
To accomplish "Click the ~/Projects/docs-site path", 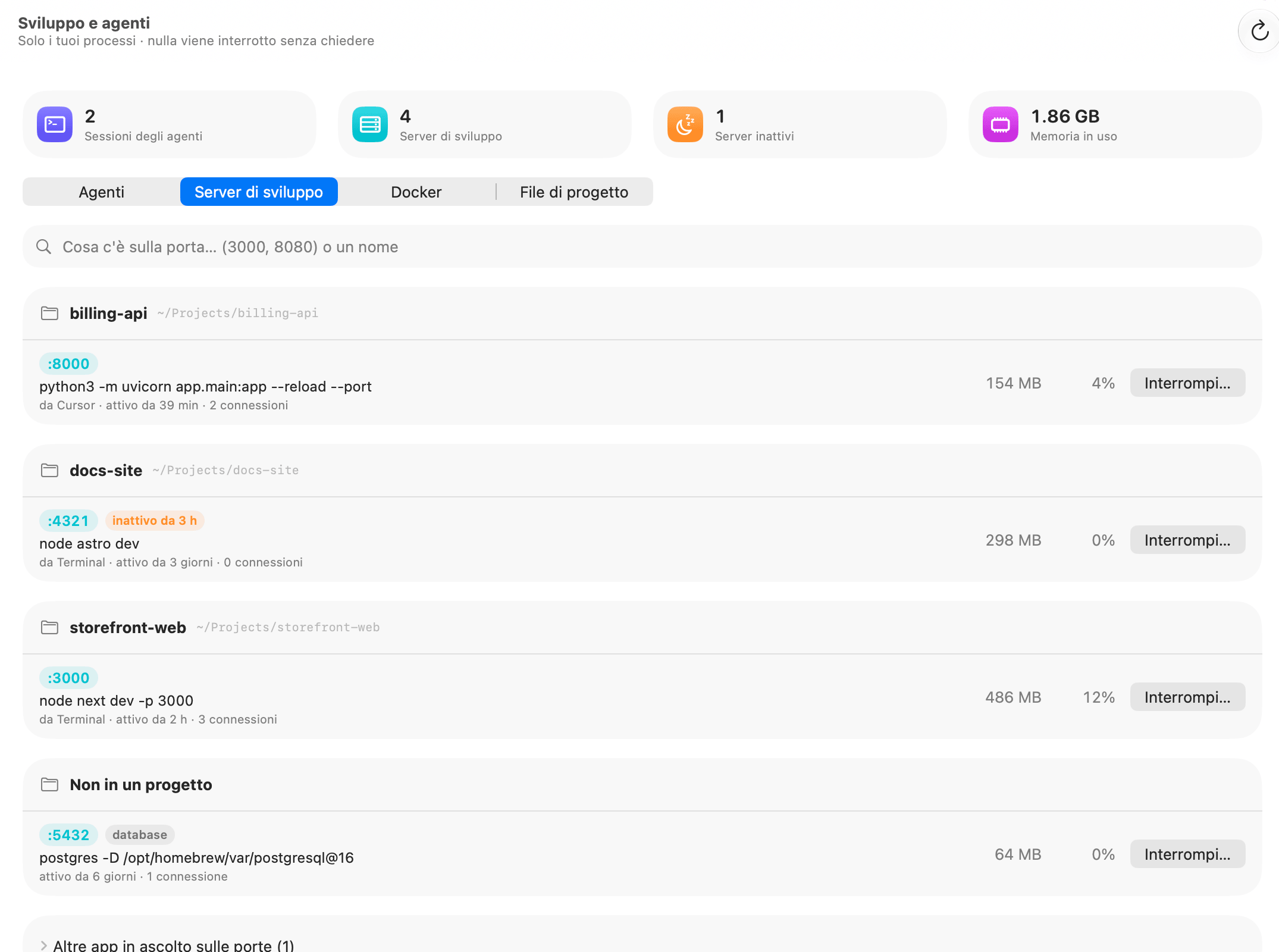I will pos(225,470).
